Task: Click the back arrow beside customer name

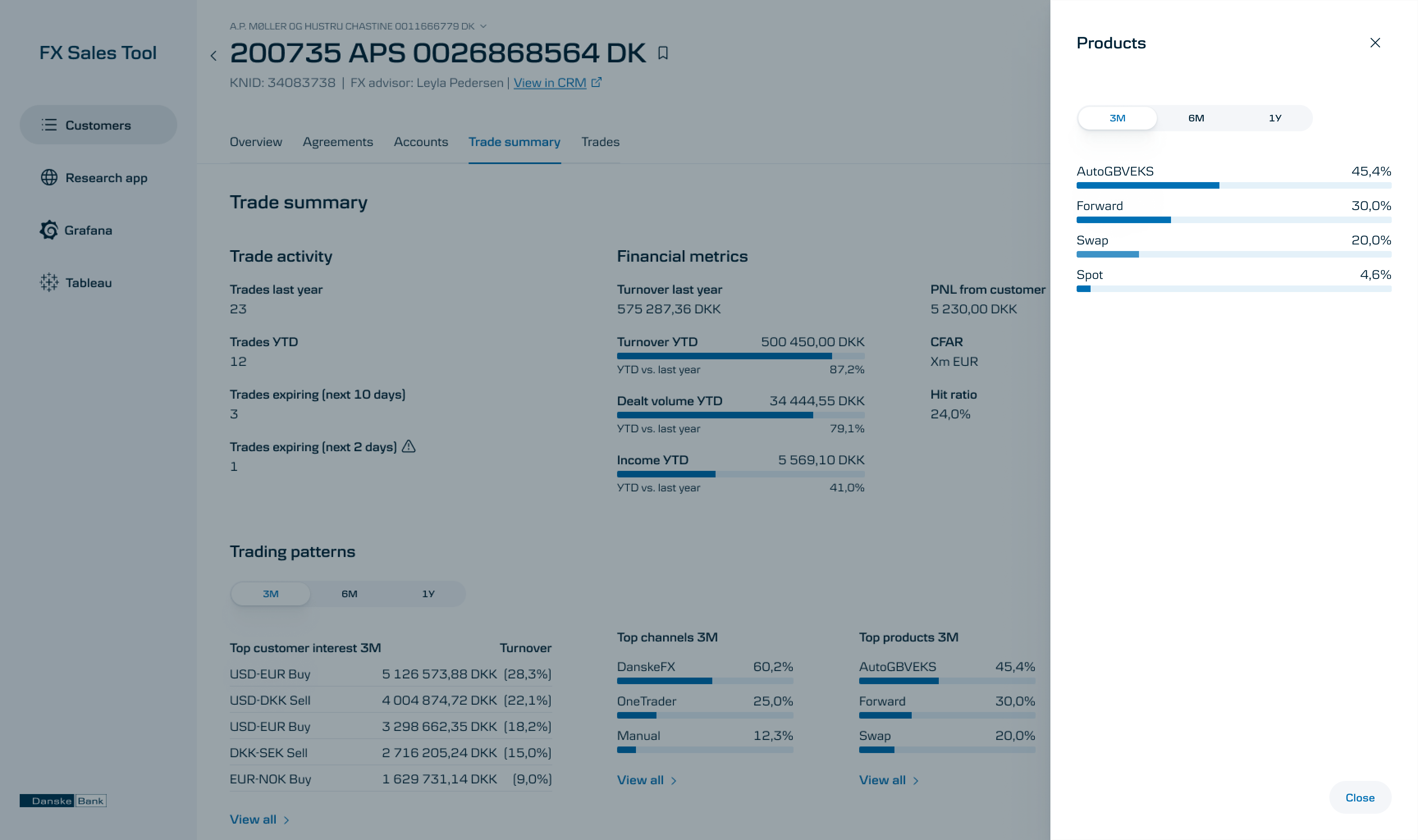Action: point(213,55)
